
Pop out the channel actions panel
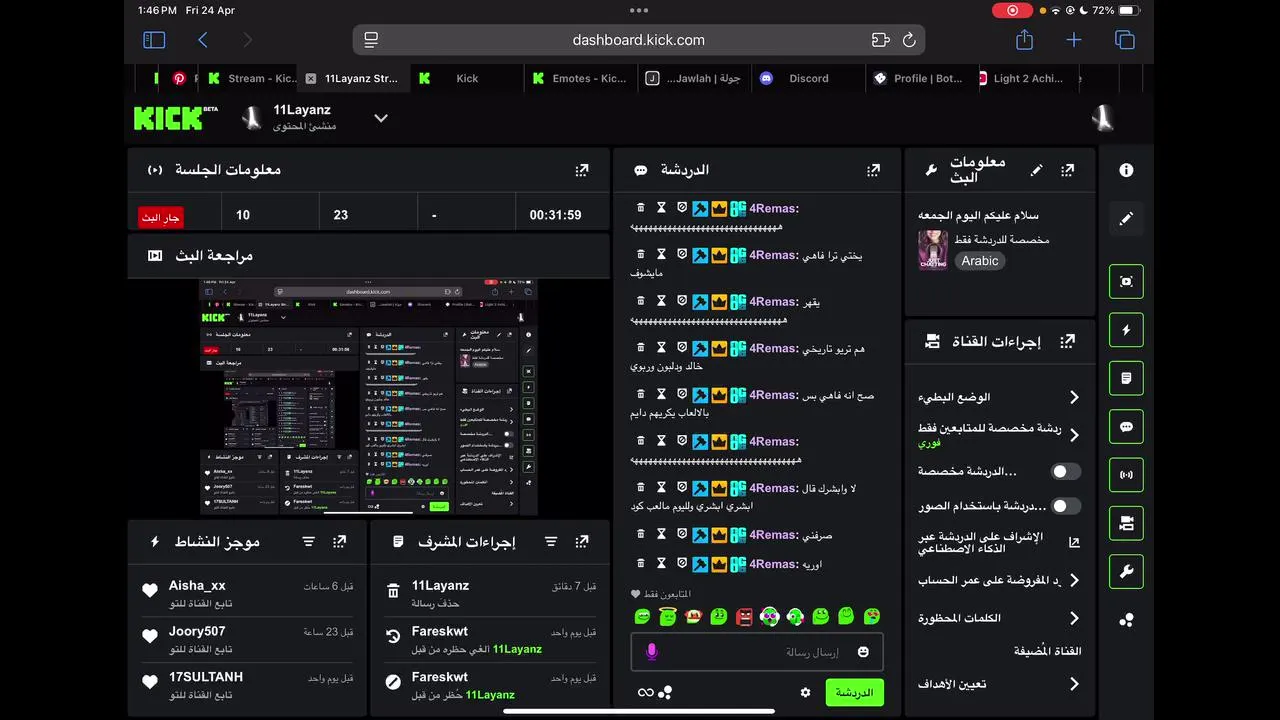click(1067, 341)
